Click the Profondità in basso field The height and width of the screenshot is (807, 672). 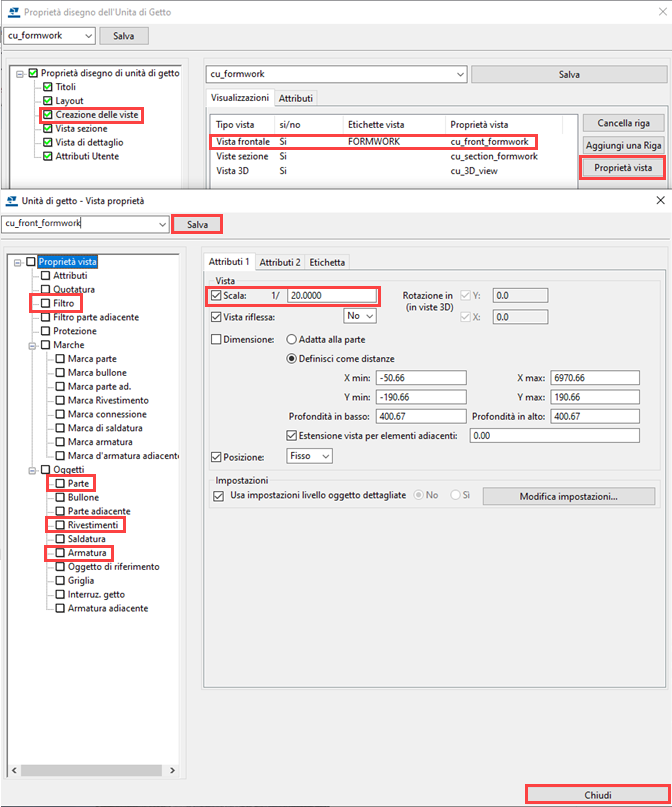(421, 416)
